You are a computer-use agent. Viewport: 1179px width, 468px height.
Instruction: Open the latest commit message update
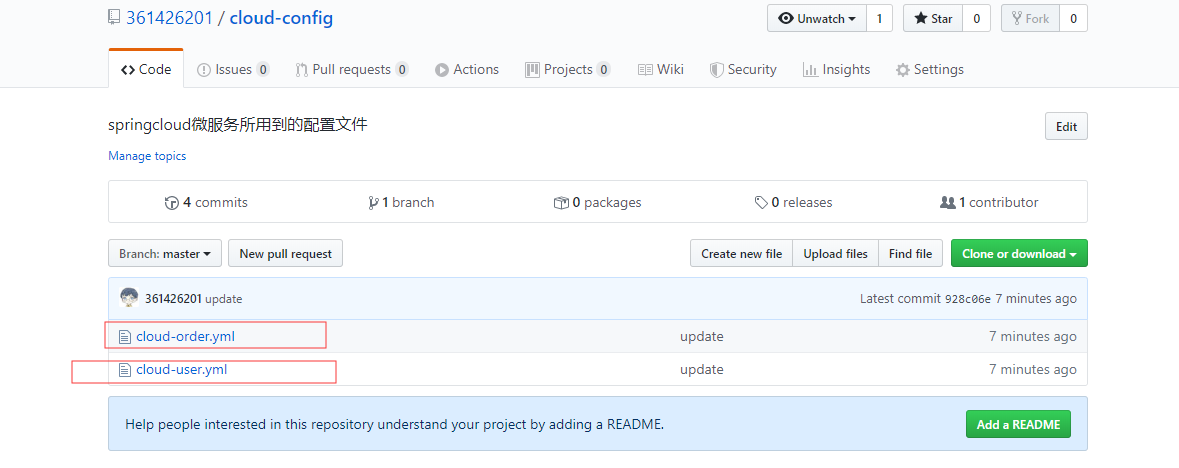tap(223, 299)
